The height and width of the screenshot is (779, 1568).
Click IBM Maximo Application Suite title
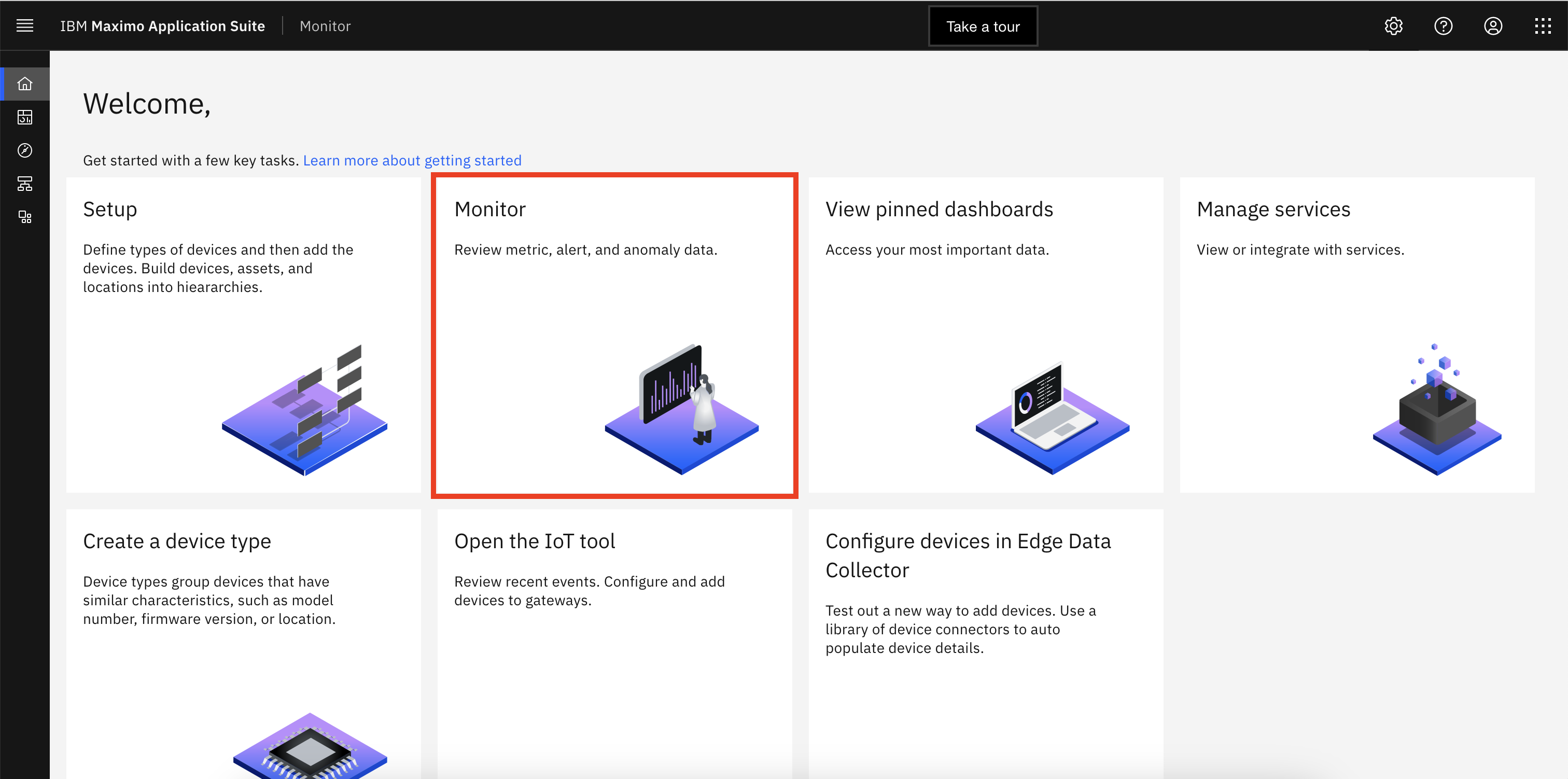162,25
